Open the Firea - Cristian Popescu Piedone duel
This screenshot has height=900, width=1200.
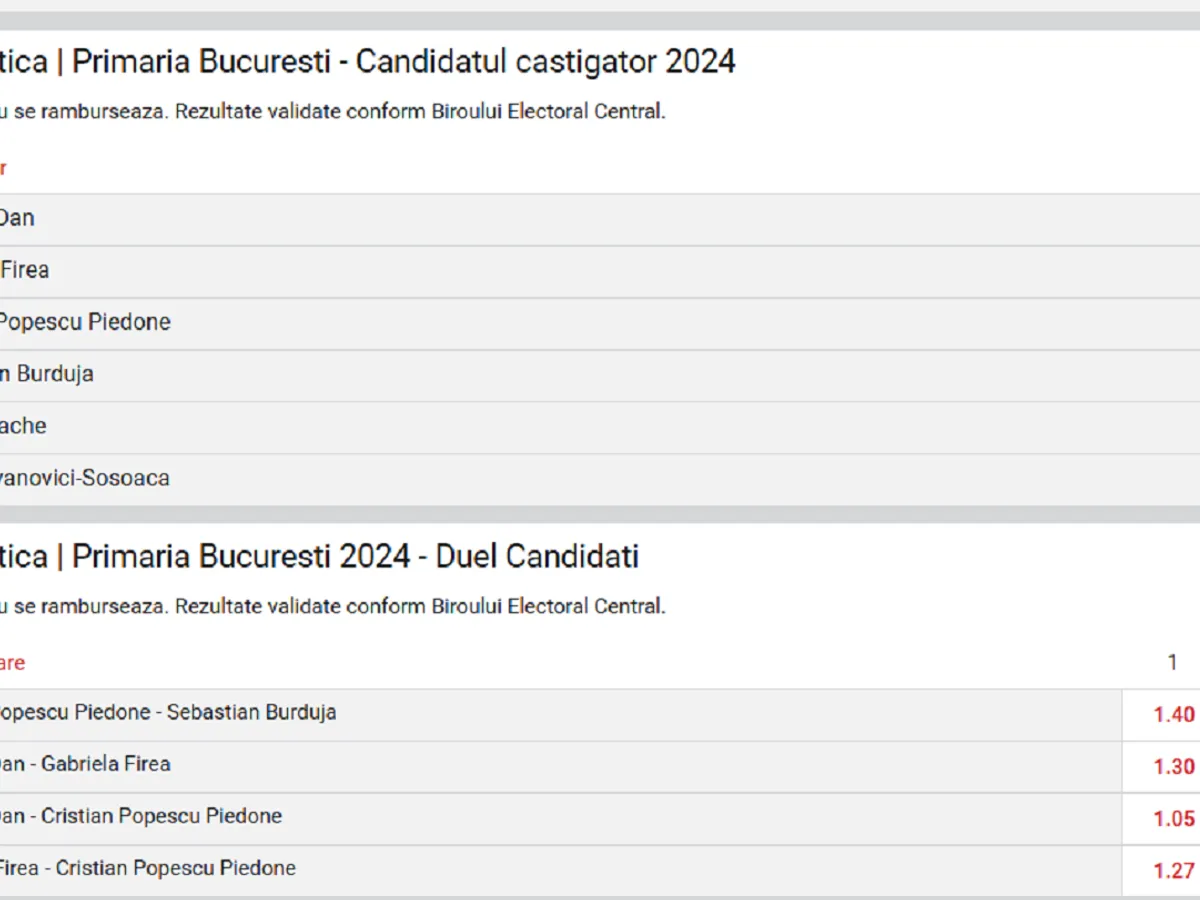click(148, 868)
